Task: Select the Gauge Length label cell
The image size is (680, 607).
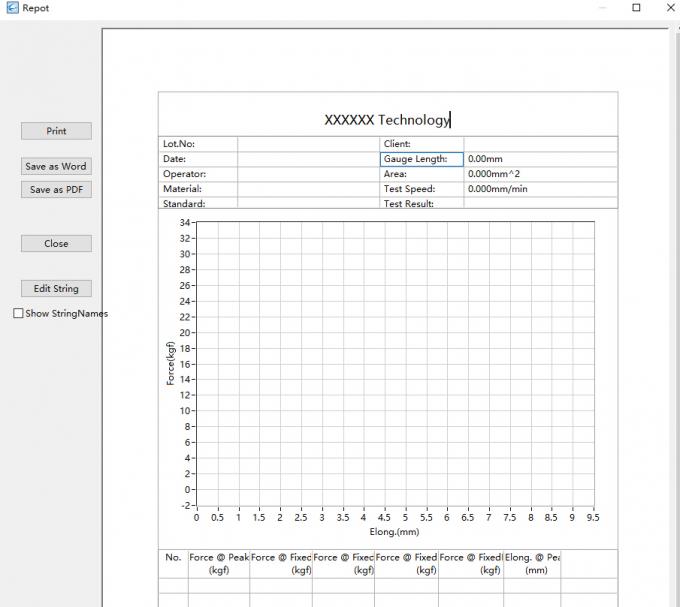Action: 421,159
